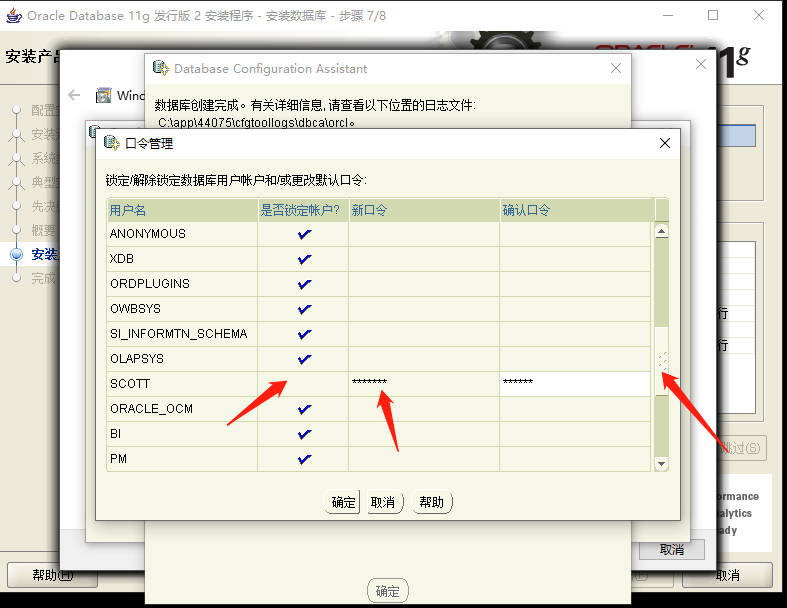
Task: Select the PM user name cell
Action: pos(182,459)
